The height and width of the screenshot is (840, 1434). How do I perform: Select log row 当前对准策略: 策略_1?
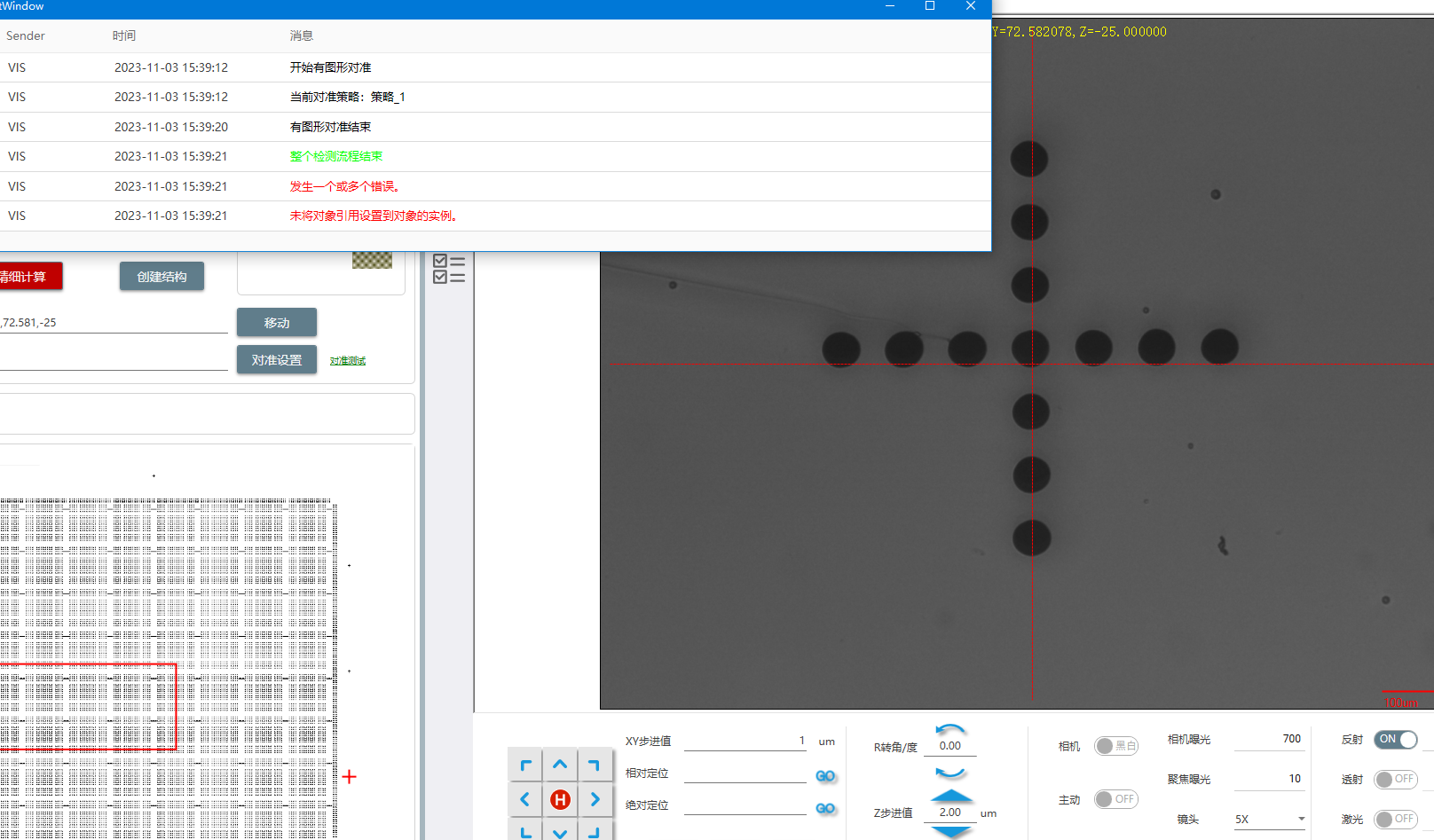coord(495,97)
